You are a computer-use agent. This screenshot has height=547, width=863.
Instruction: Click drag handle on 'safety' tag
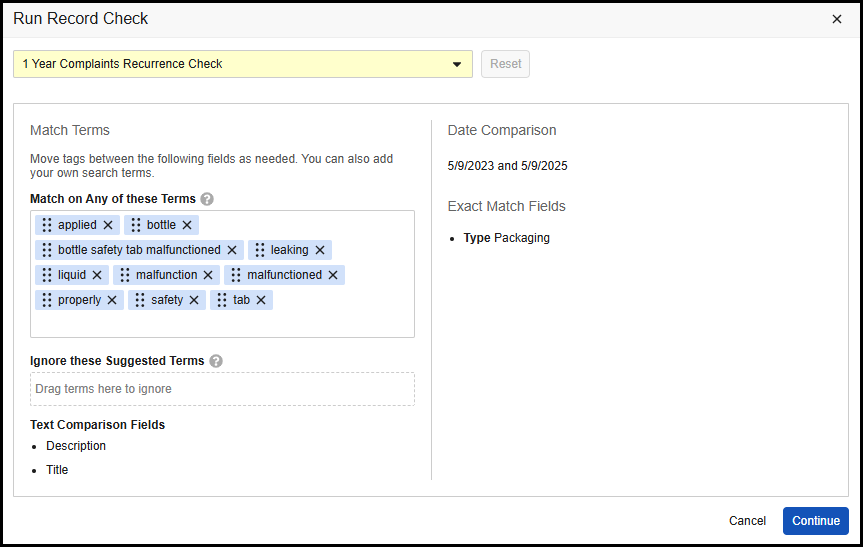click(x=141, y=300)
